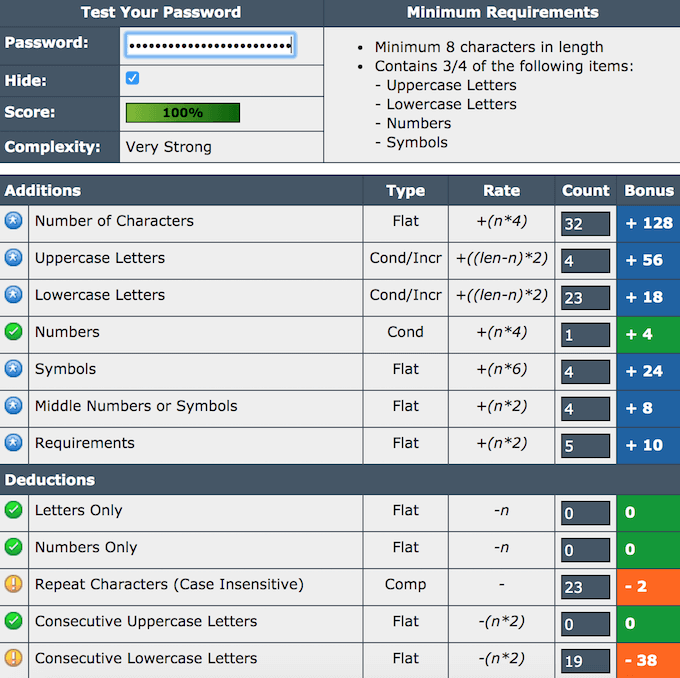Image resolution: width=680 pixels, height=678 pixels.
Task: Click the green check icon beside Numbers Only
Action: [14, 547]
